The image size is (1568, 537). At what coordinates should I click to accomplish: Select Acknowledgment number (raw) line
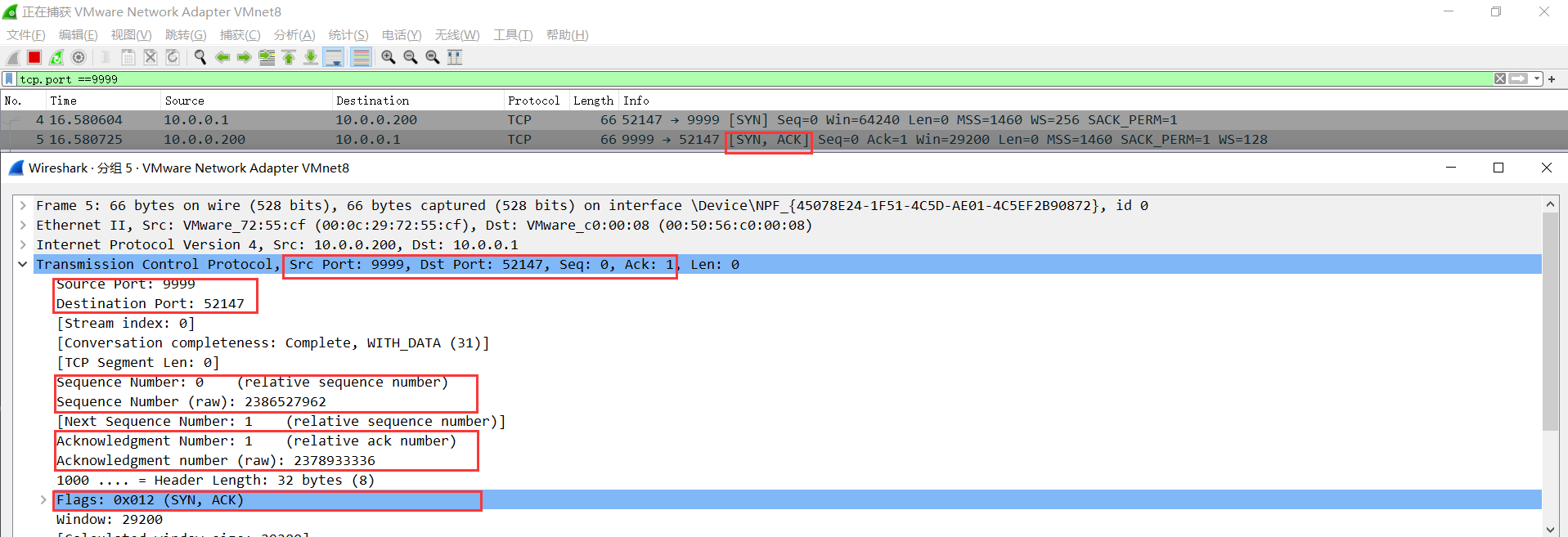[x=216, y=461]
